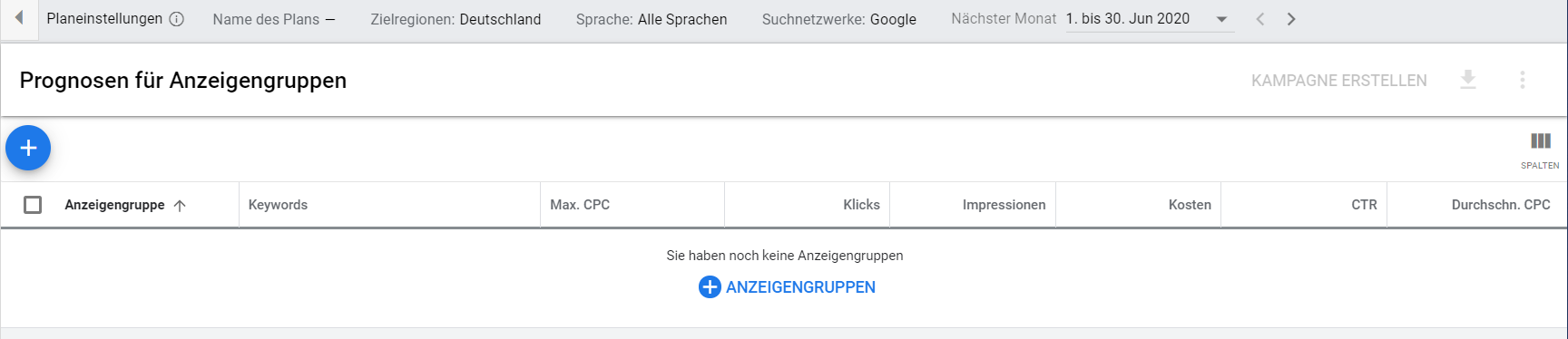Image resolution: width=1568 pixels, height=339 pixels.
Task: Open the three-dot more options menu
Action: point(1523,80)
